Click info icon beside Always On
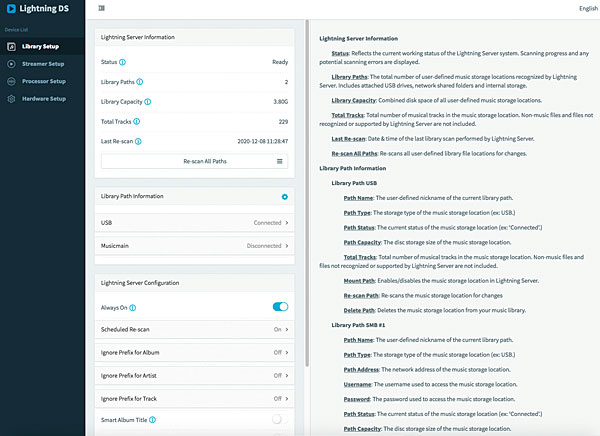The image size is (600, 436). [x=132, y=308]
